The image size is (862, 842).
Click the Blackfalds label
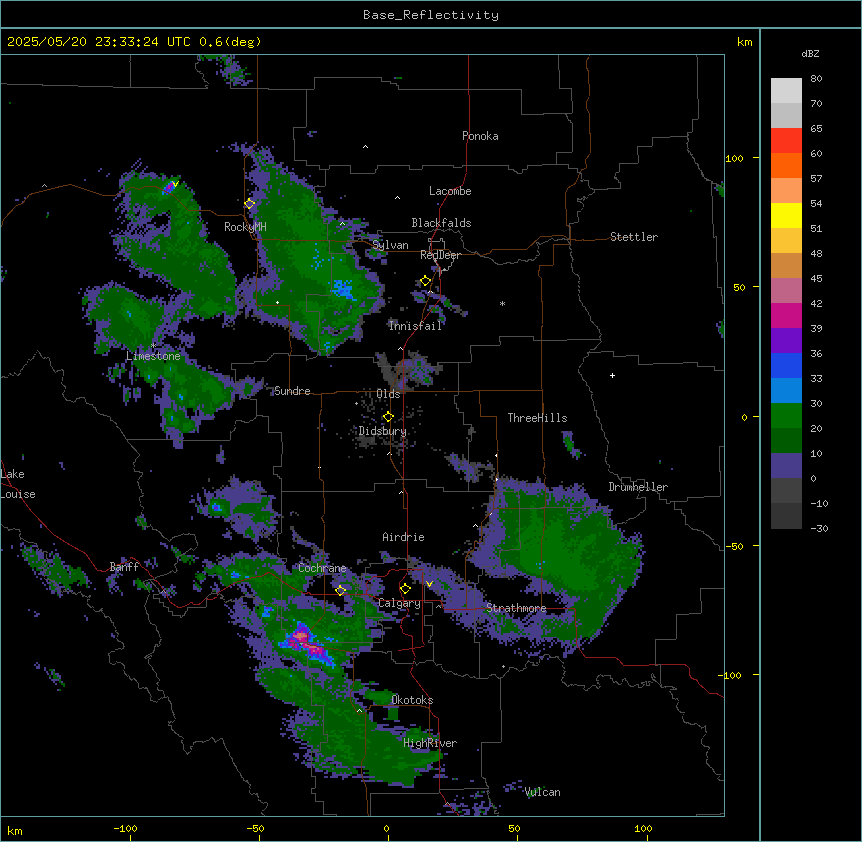(441, 223)
